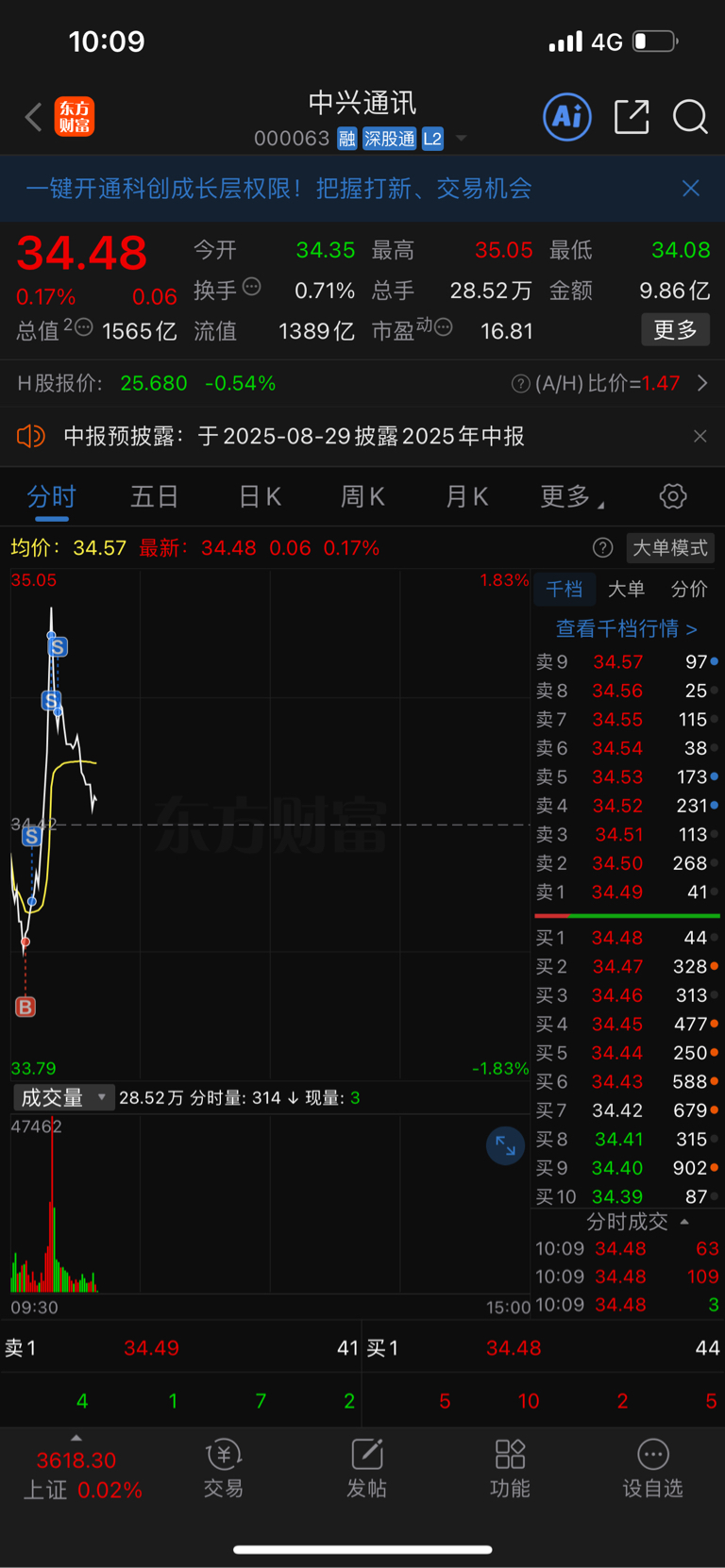
Task: Dismiss the 中报预披露 notice
Action: (700, 436)
